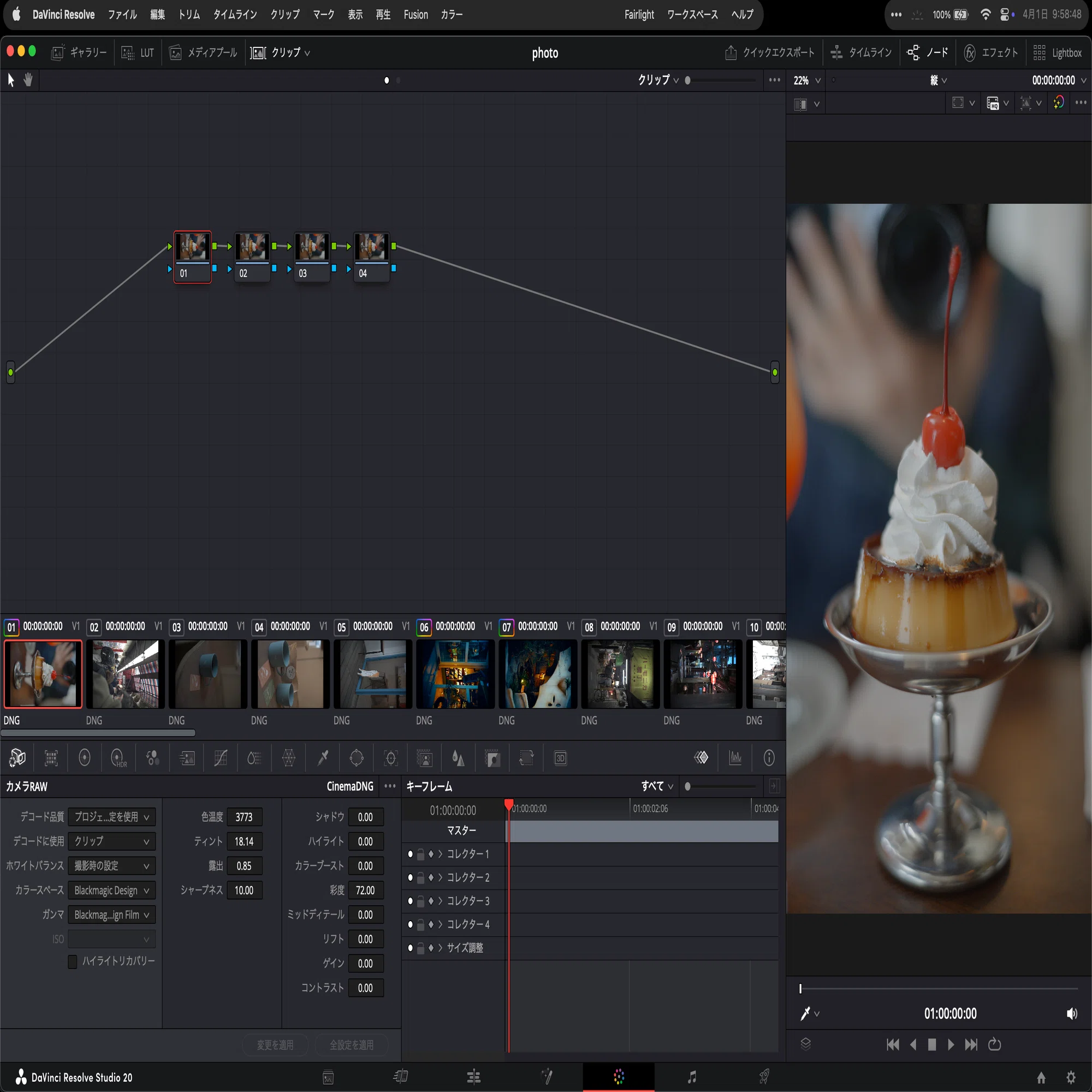Open the Blur palette
Screen dimensions: 1092x1092
click(459, 758)
